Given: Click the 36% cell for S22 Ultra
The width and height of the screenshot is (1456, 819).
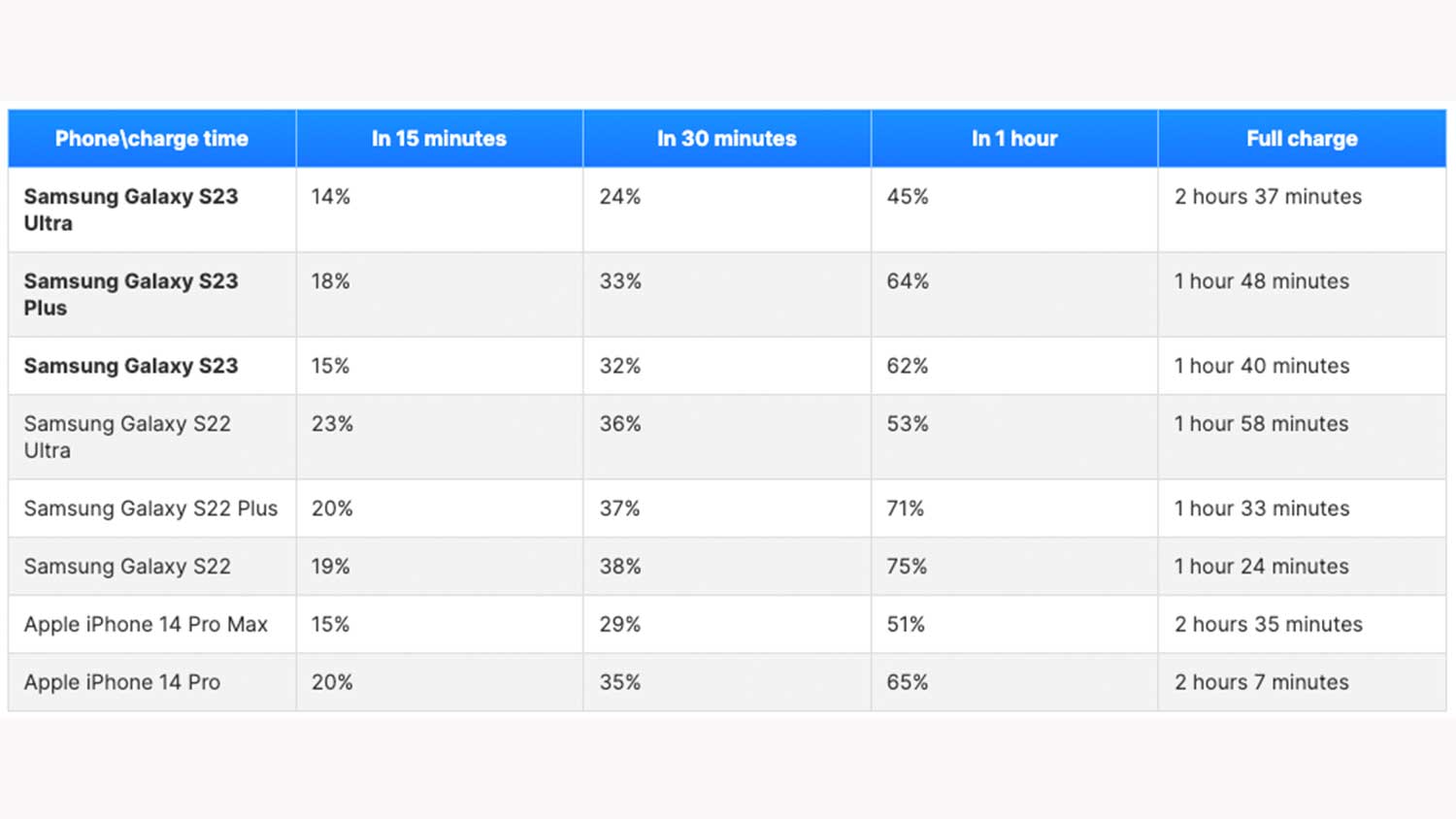Looking at the screenshot, I should (620, 424).
